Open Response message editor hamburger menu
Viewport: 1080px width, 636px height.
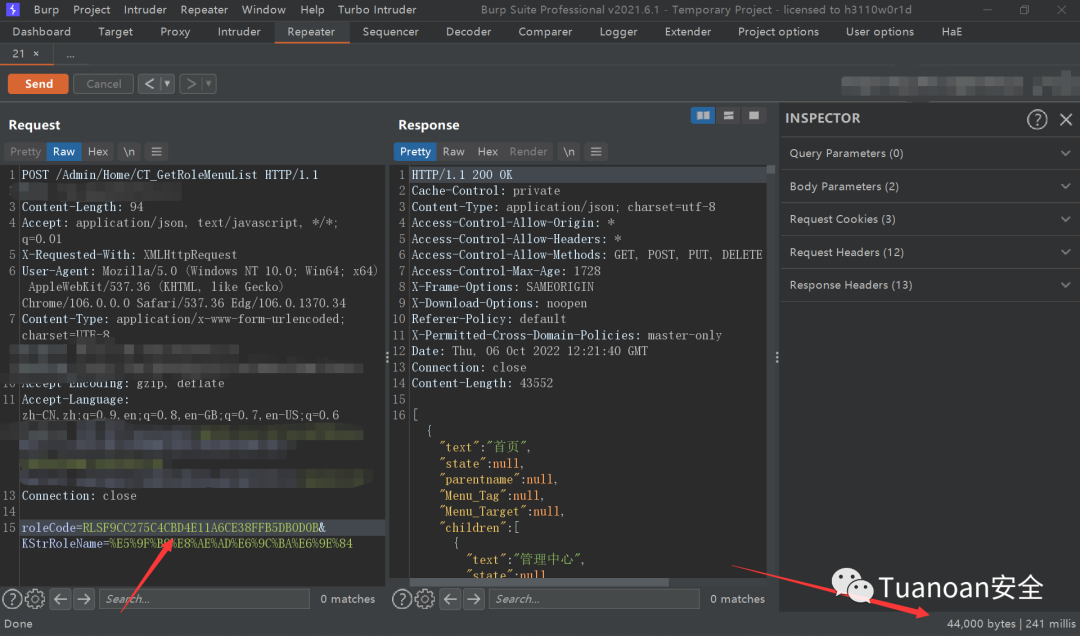(x=596, y=152)
